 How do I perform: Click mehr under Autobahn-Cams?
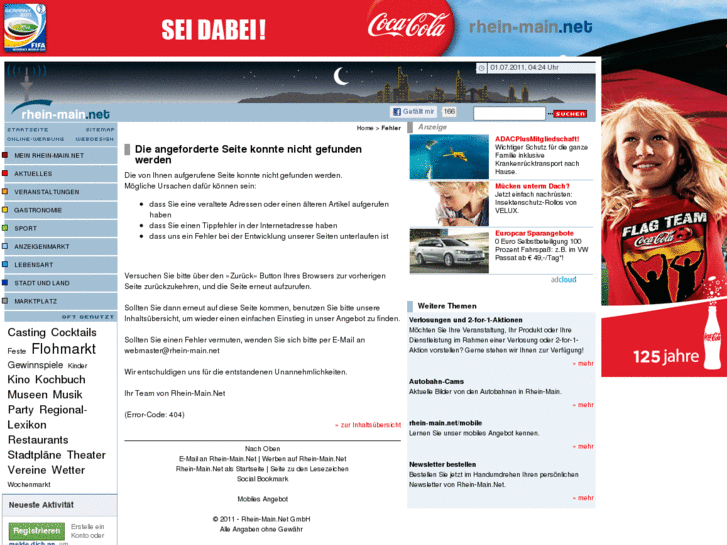click(x=583, y=405)
